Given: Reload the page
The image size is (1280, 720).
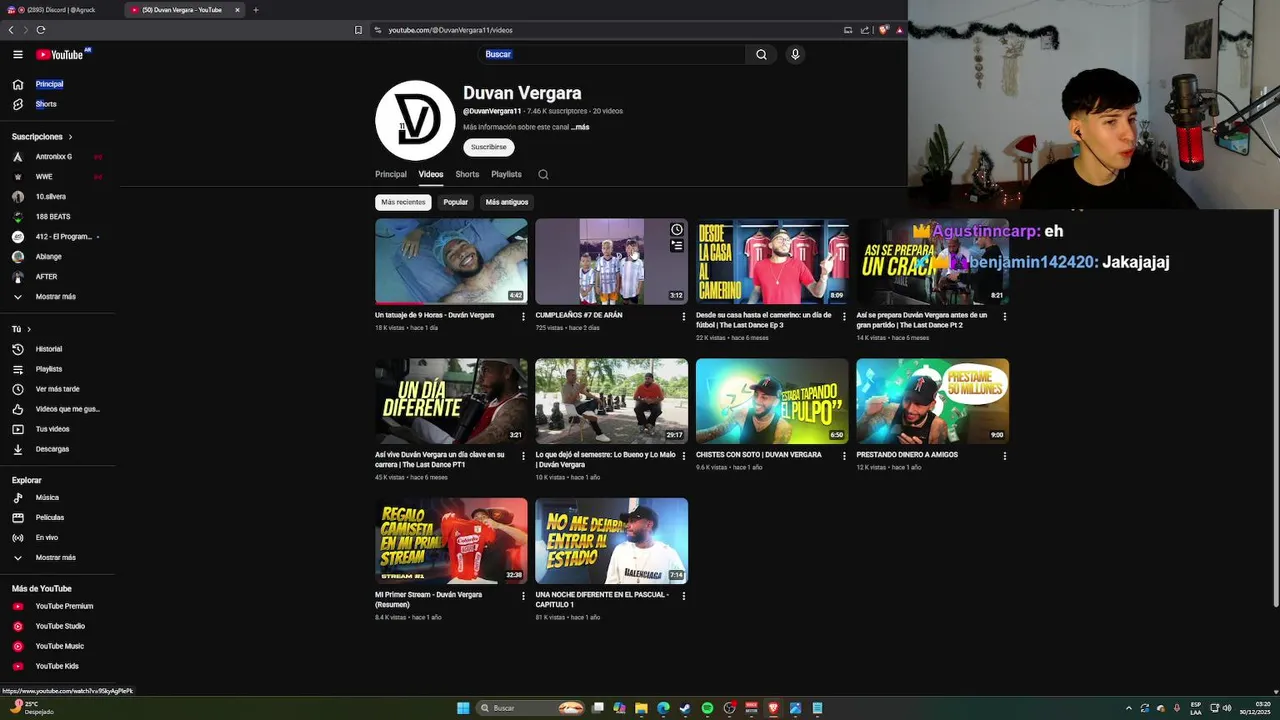Looking at the screenshot, I should 41,30.
